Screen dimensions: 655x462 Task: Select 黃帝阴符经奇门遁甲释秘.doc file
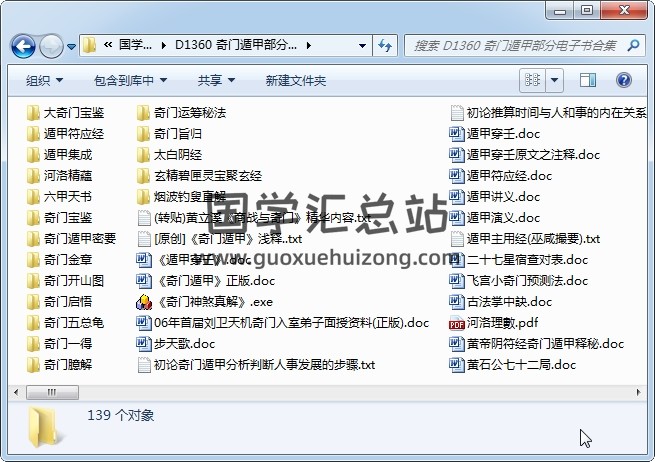[x=537, y=343]
